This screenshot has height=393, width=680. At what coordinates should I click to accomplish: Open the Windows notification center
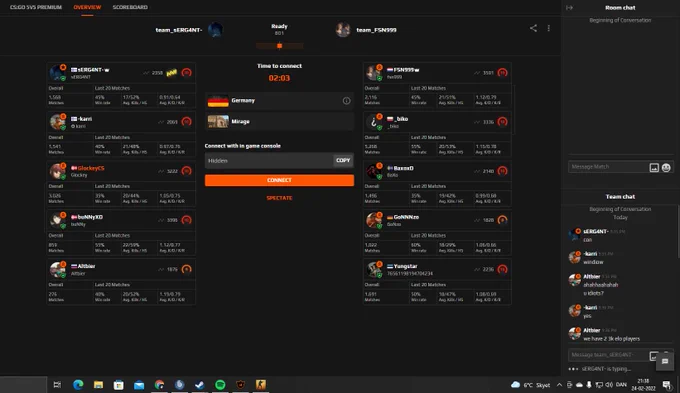(x=667, y=385)
